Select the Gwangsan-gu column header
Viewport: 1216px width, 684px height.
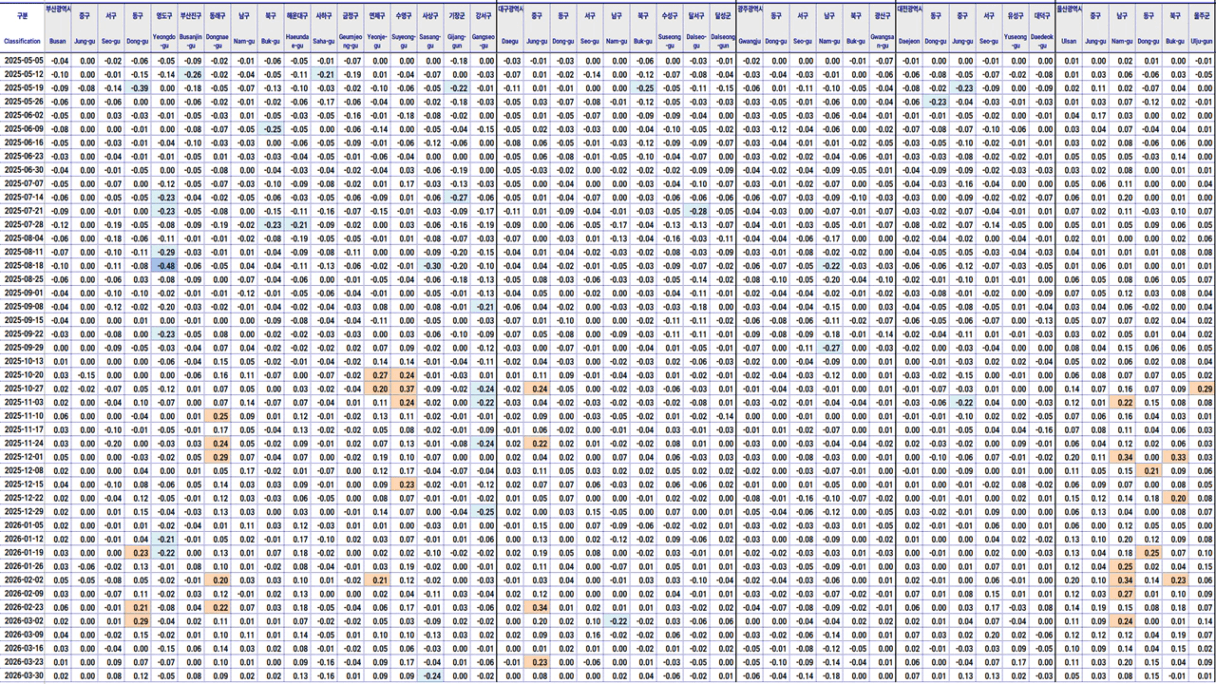pos(882,41)
